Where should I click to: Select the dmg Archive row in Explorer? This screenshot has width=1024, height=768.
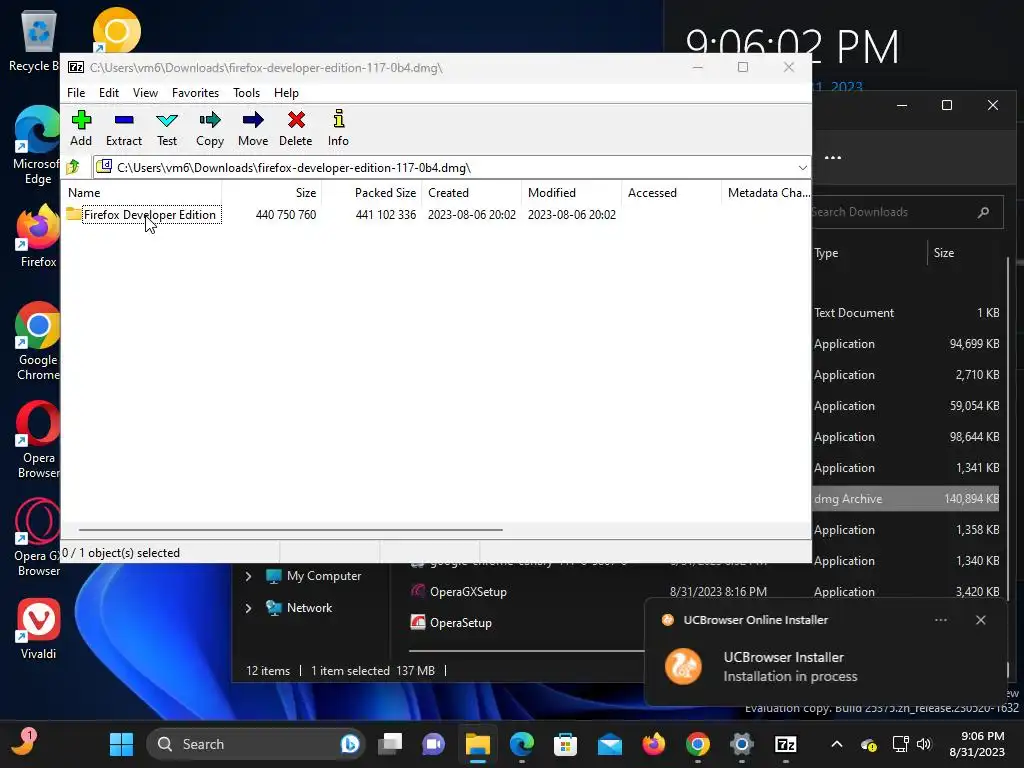tap(906, 499)
